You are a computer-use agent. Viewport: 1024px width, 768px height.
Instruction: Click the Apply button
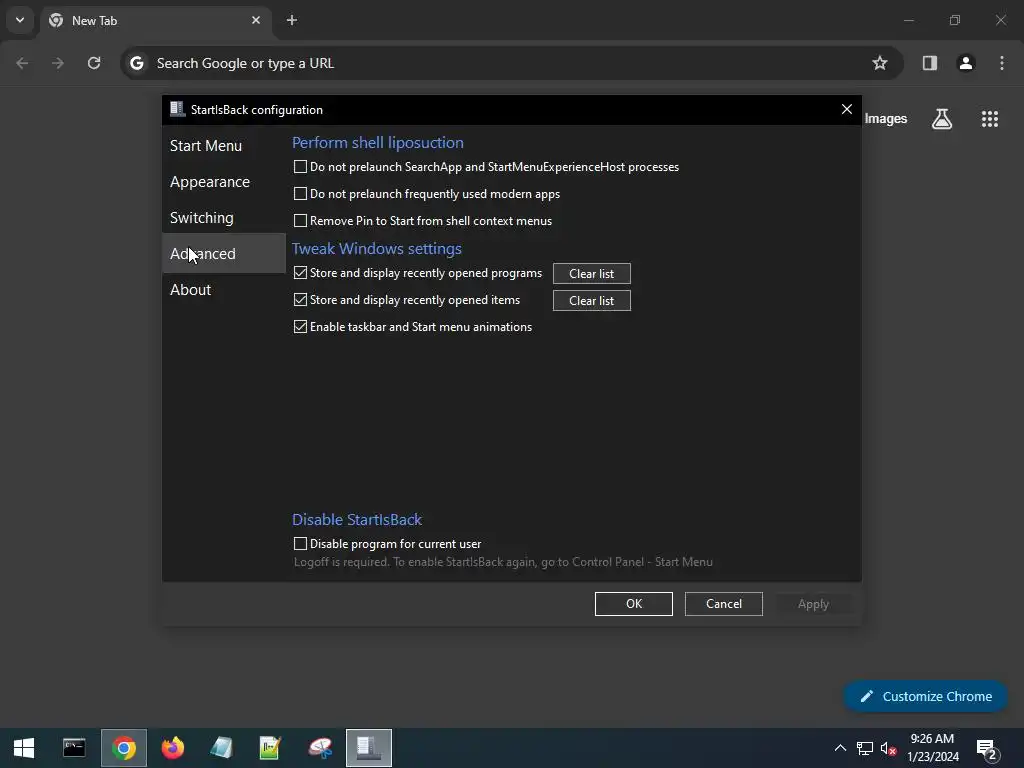point(813,604)
